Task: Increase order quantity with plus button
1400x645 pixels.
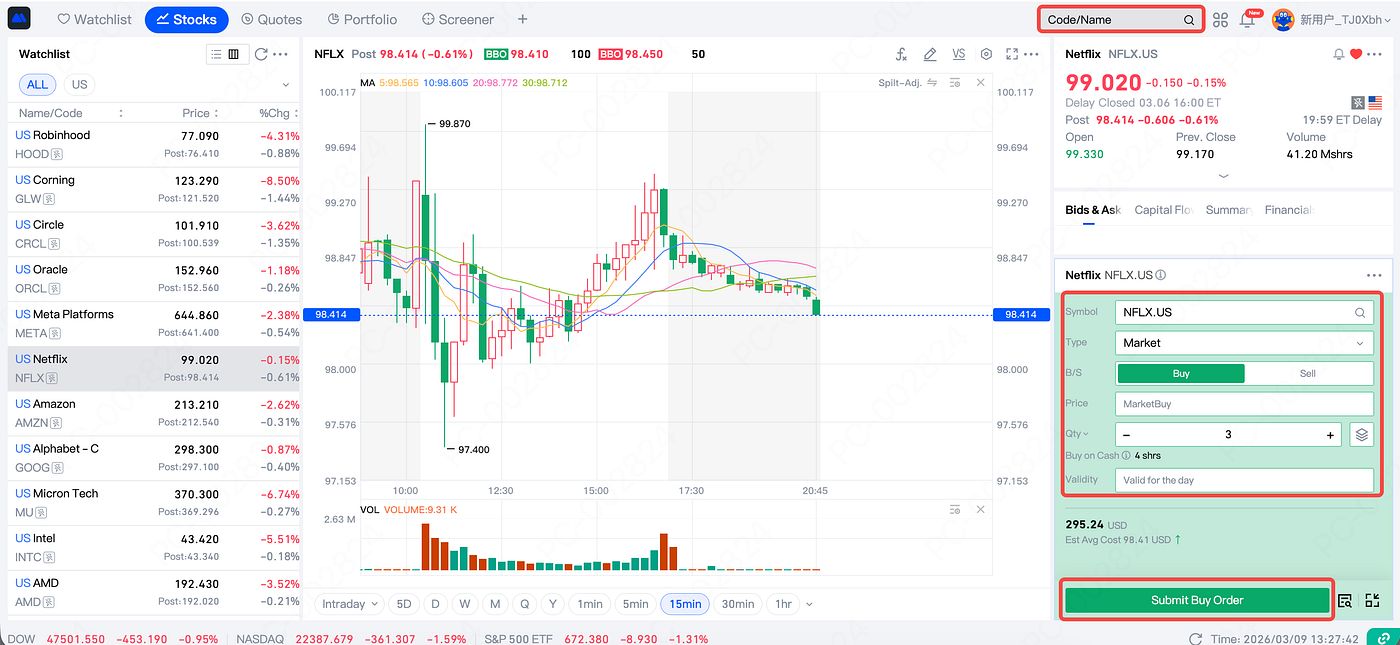Action: [1330, 435]
